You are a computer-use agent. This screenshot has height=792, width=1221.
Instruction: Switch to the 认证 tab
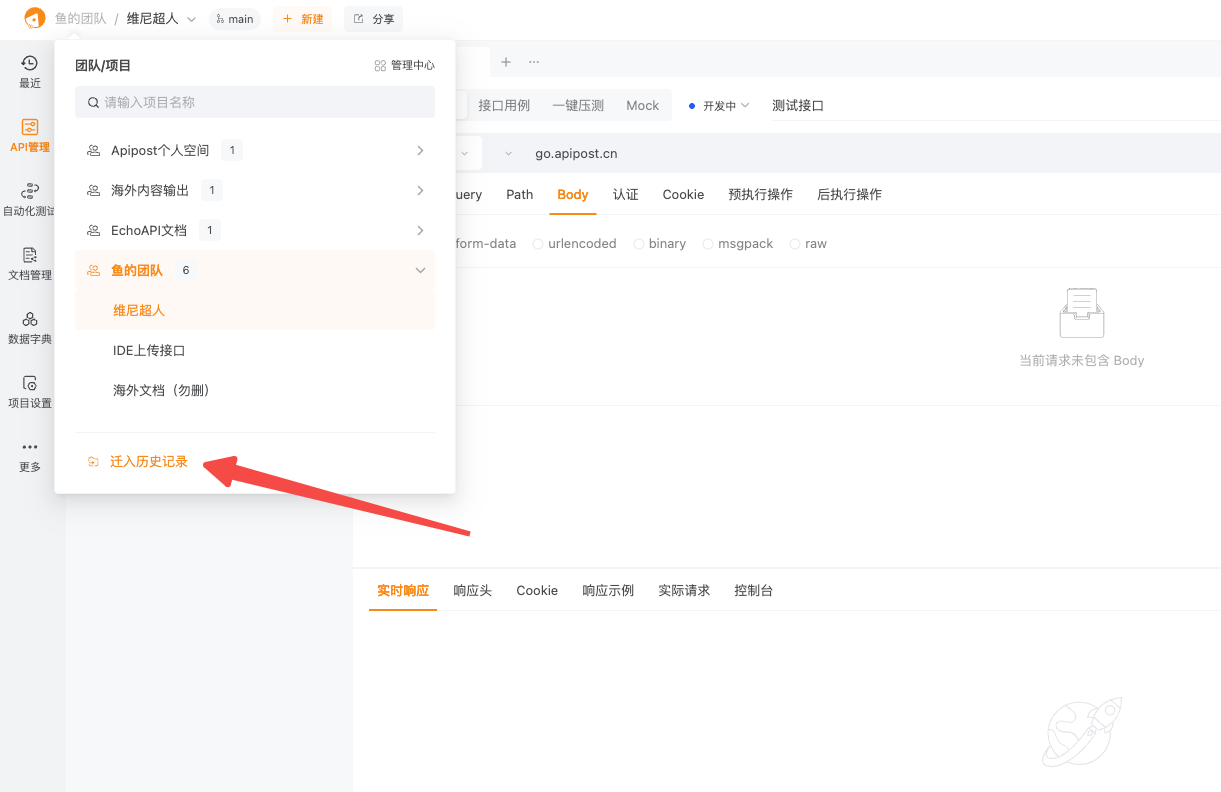pyautogui.click(x=626, y=195)
